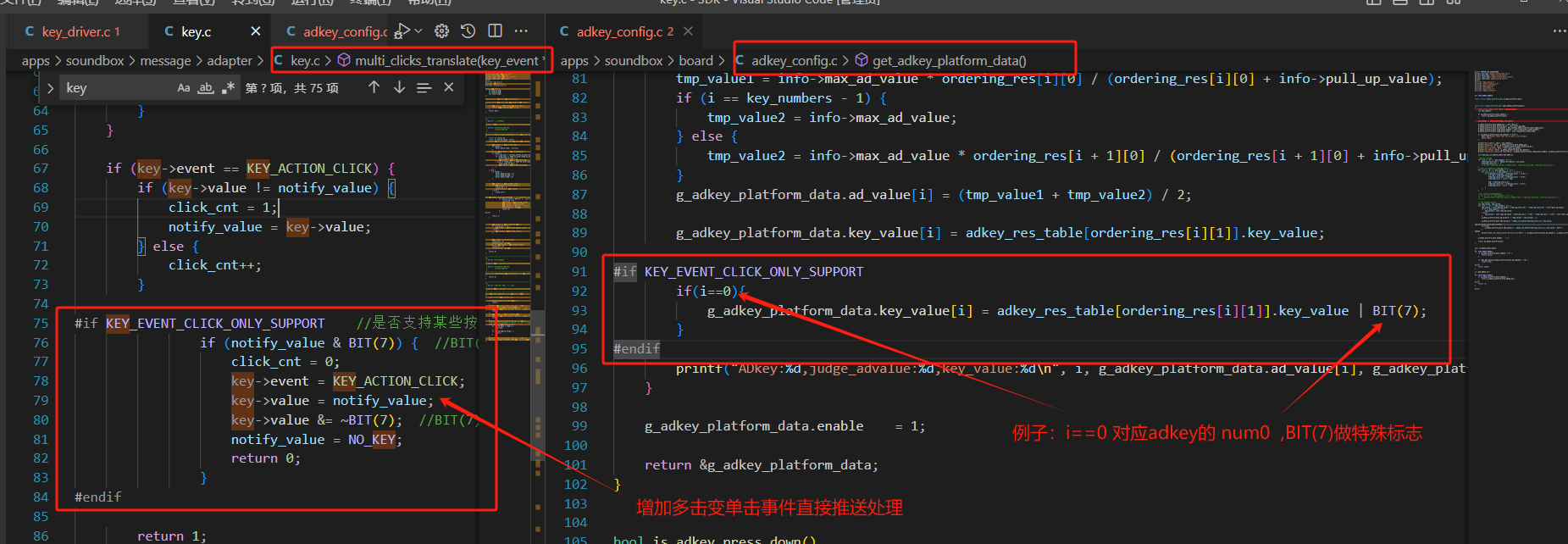The image size is (1568, 544).
Task: Click 'g_adkey_platform_data.enable' on line 99
Action: (754, 426)
